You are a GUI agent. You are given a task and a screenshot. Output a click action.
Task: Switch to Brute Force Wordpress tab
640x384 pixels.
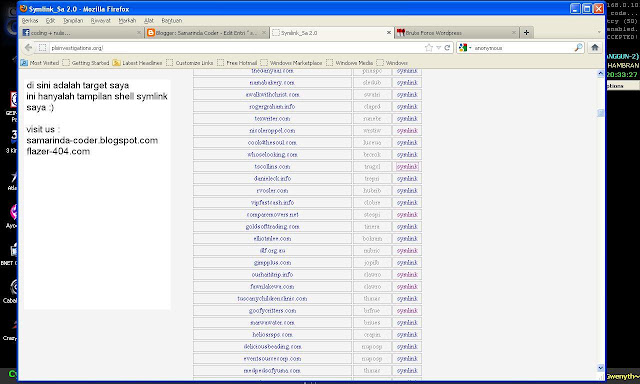point(456,33)
